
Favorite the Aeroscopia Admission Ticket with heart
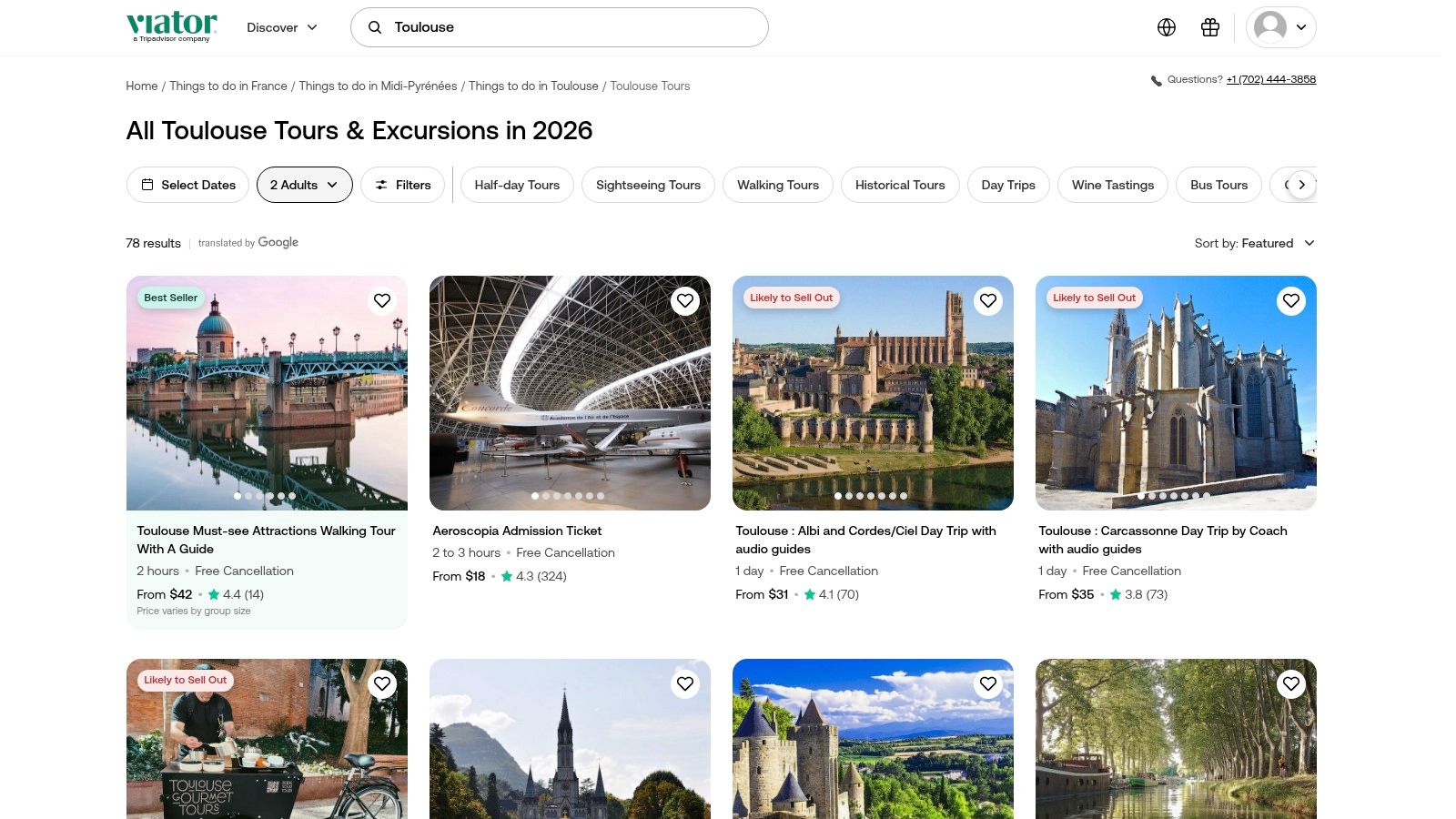[x=685, y=300]
